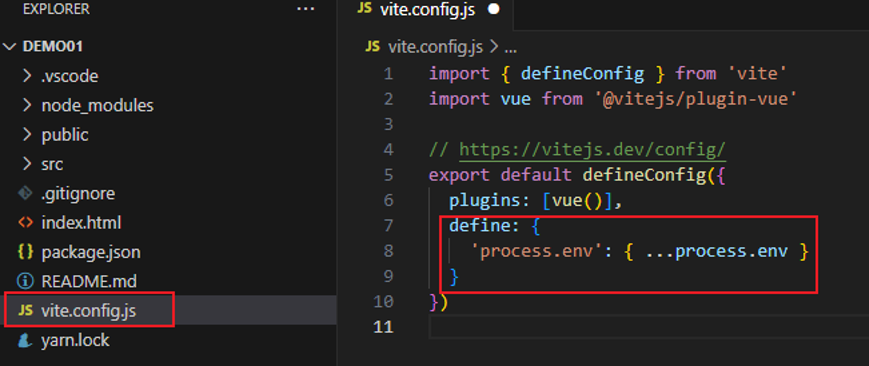Screen dimensions: 869x366
Task: Click line number 11 in the gutter
Action: pos(384,327)
